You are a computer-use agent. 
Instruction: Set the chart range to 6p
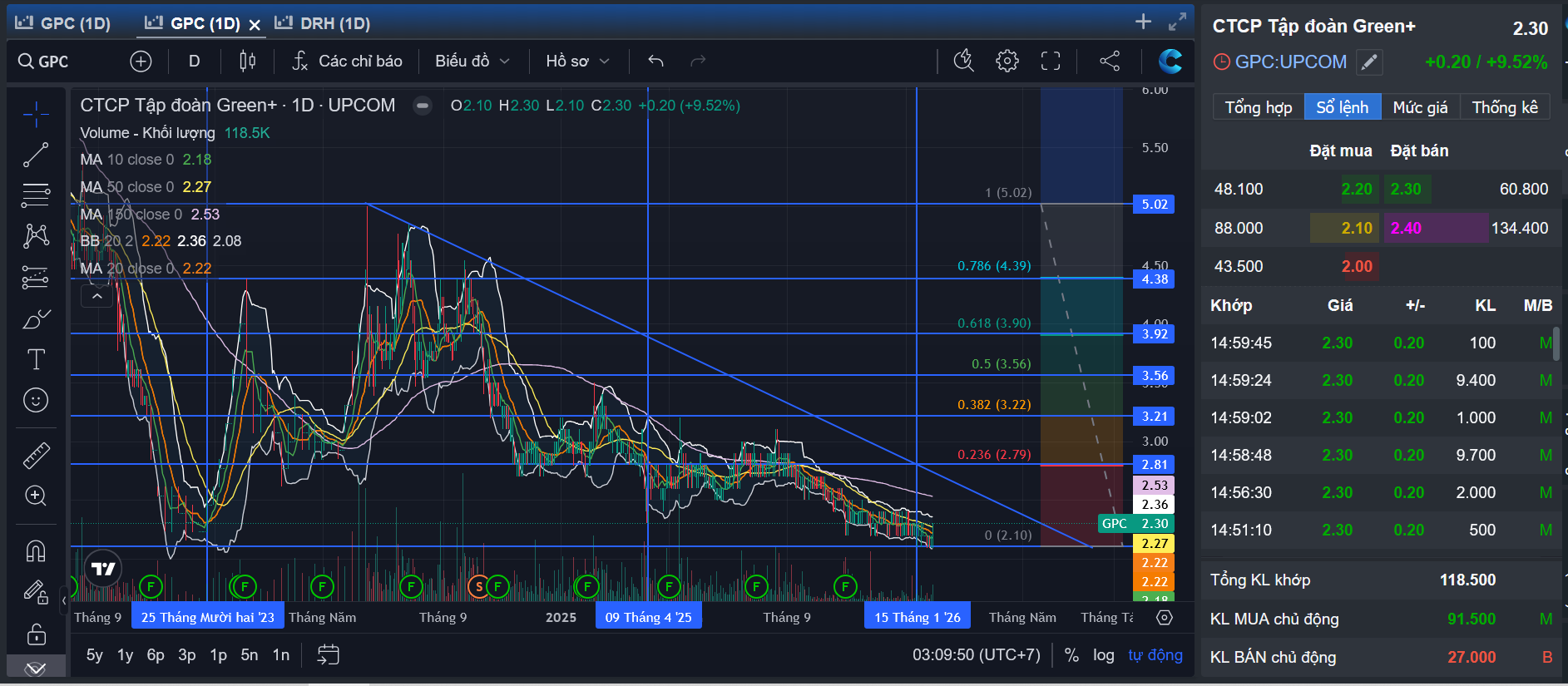click(x=156, y=655)
